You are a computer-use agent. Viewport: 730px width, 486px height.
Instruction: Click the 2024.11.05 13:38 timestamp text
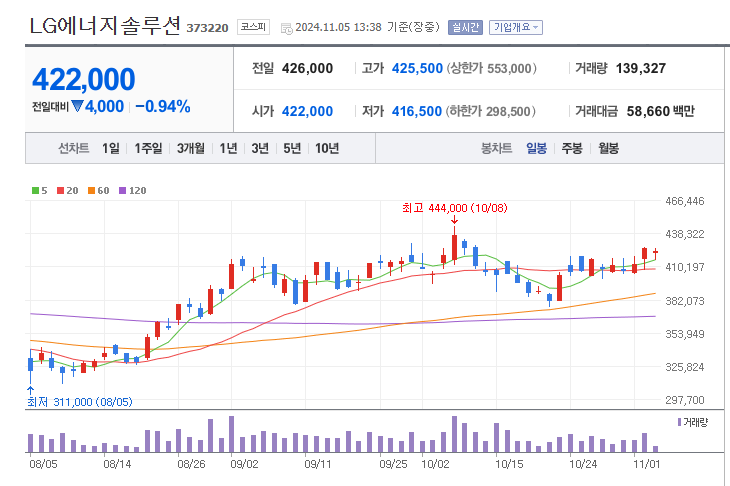[x=338, y=27]
